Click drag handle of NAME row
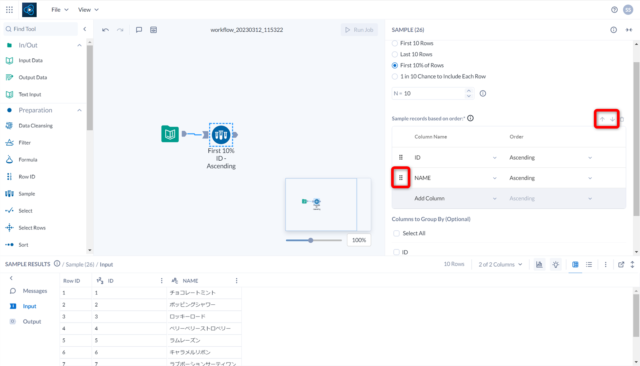 coord(401,178)
